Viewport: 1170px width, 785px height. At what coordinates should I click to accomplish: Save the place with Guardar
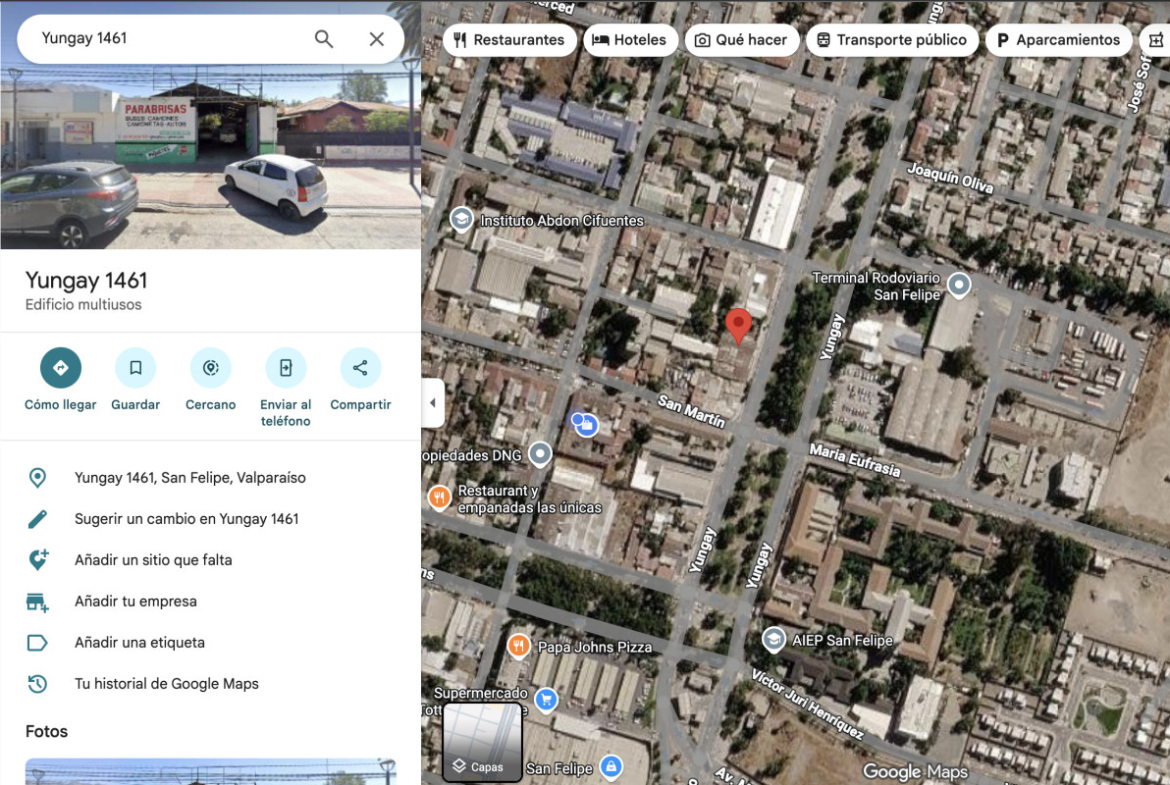point(135,379)
